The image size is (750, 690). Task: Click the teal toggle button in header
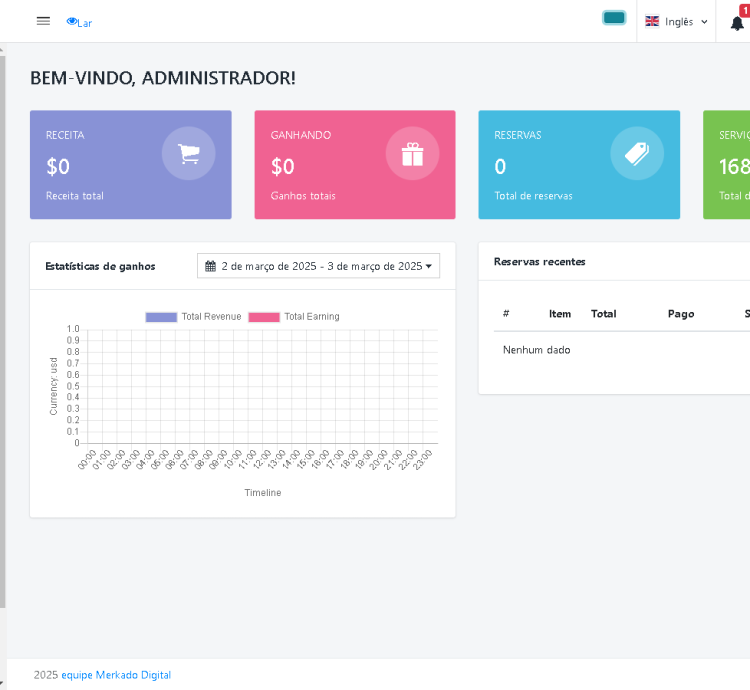click(614, 18)
